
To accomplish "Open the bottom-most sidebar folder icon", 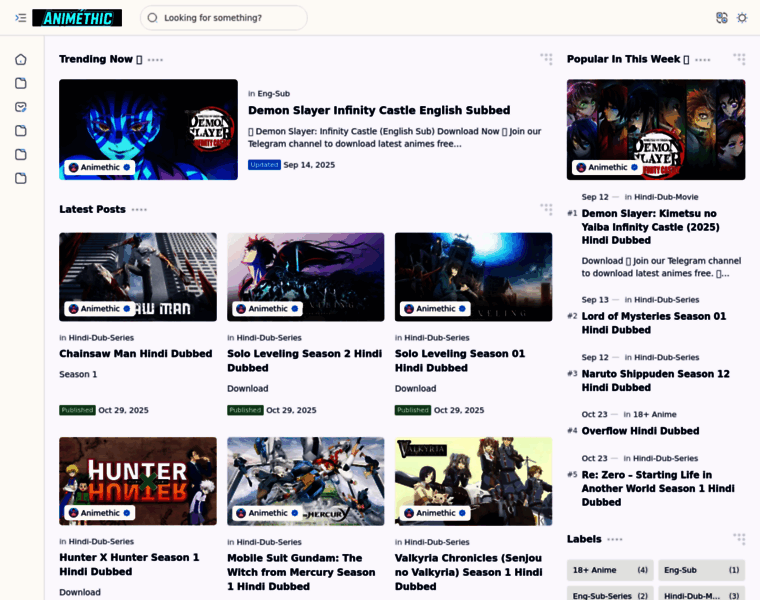I will [x=20, y=178].
